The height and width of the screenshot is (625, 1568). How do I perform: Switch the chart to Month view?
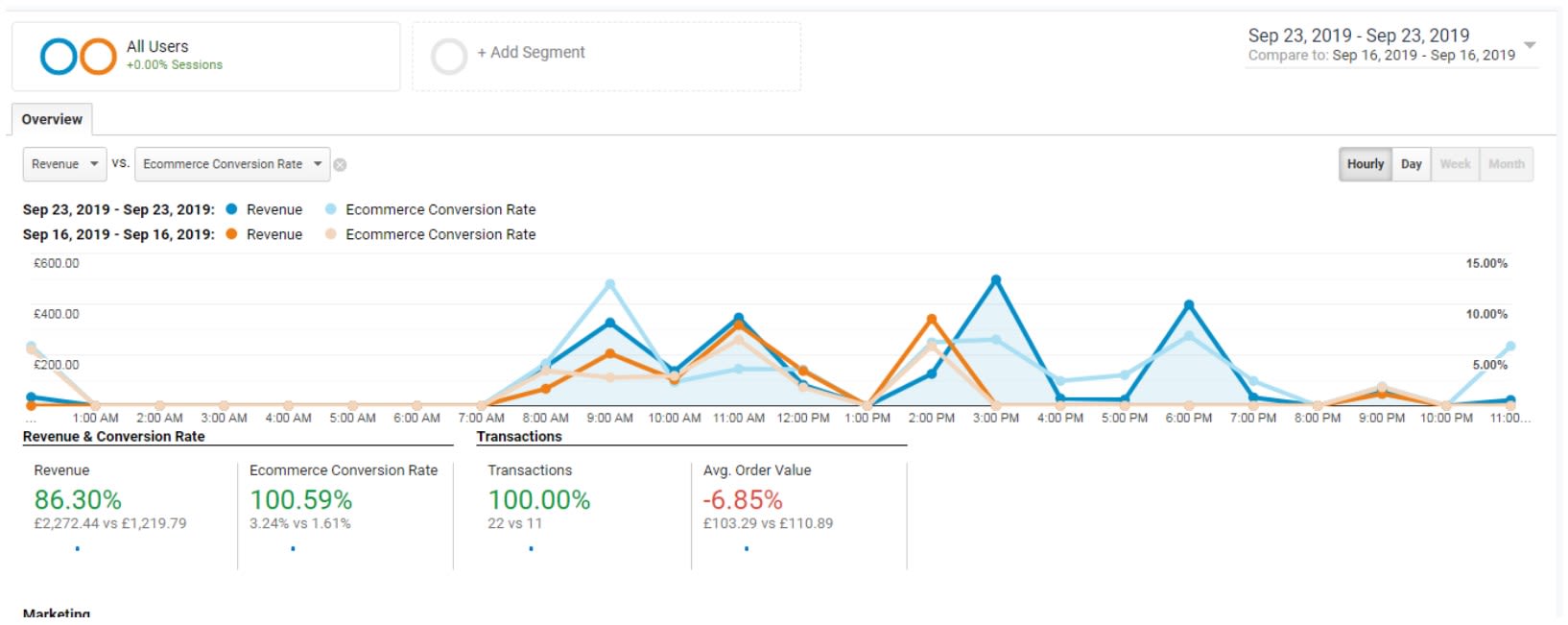(1506, 164)
